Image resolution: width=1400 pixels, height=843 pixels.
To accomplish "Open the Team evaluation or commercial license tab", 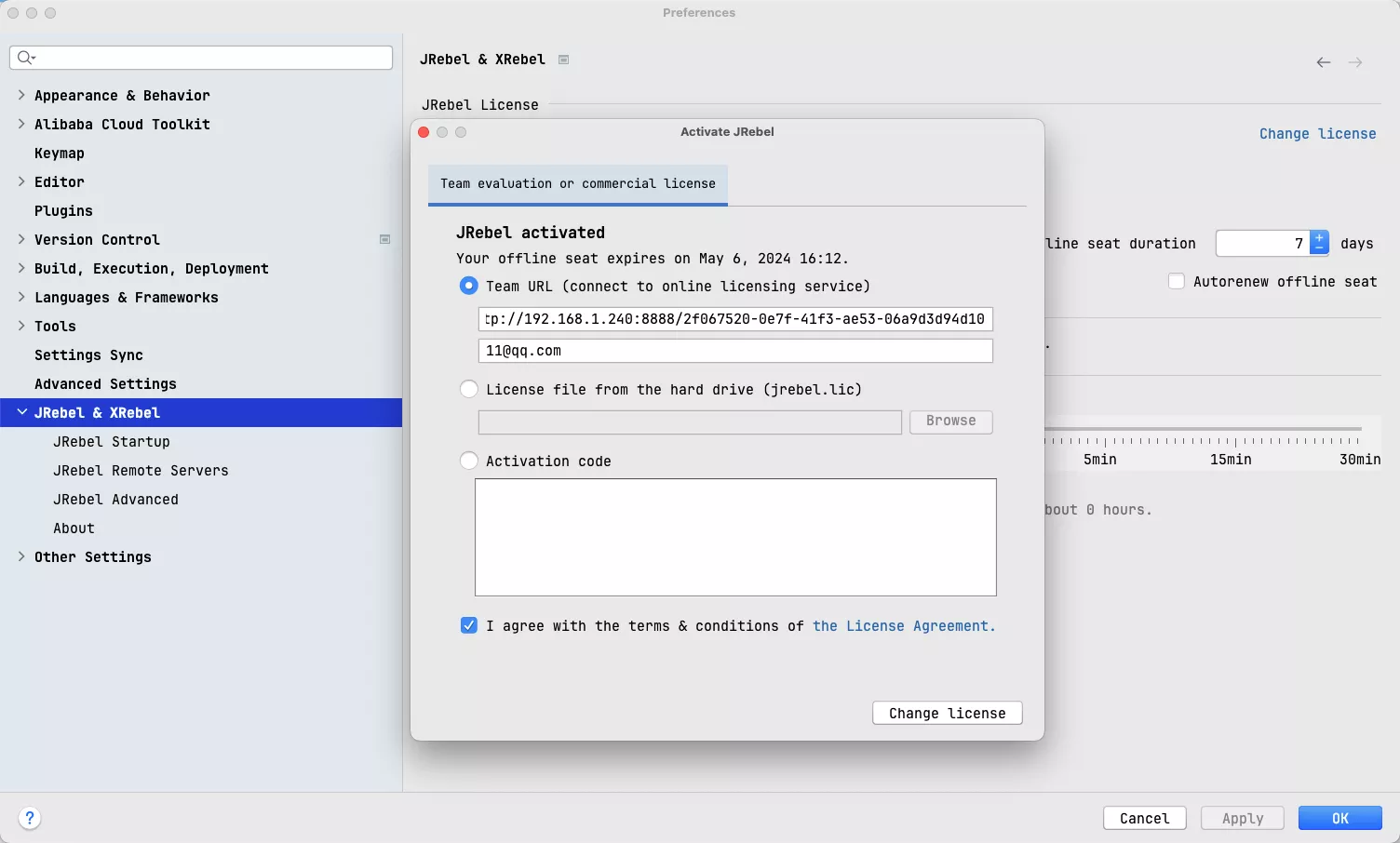I will tap(577, 184).
